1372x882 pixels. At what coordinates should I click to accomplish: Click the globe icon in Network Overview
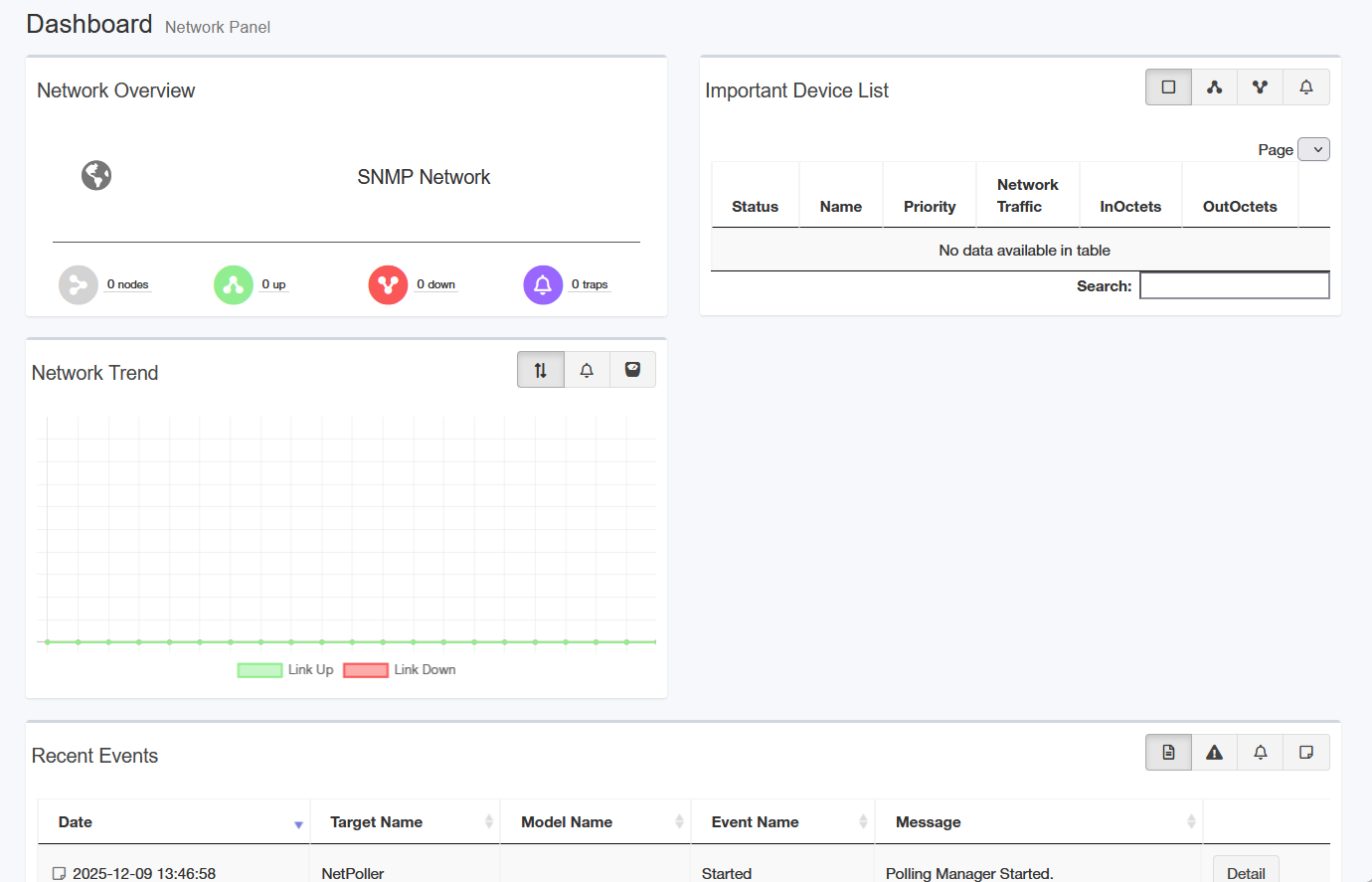[x=96, y=176]
